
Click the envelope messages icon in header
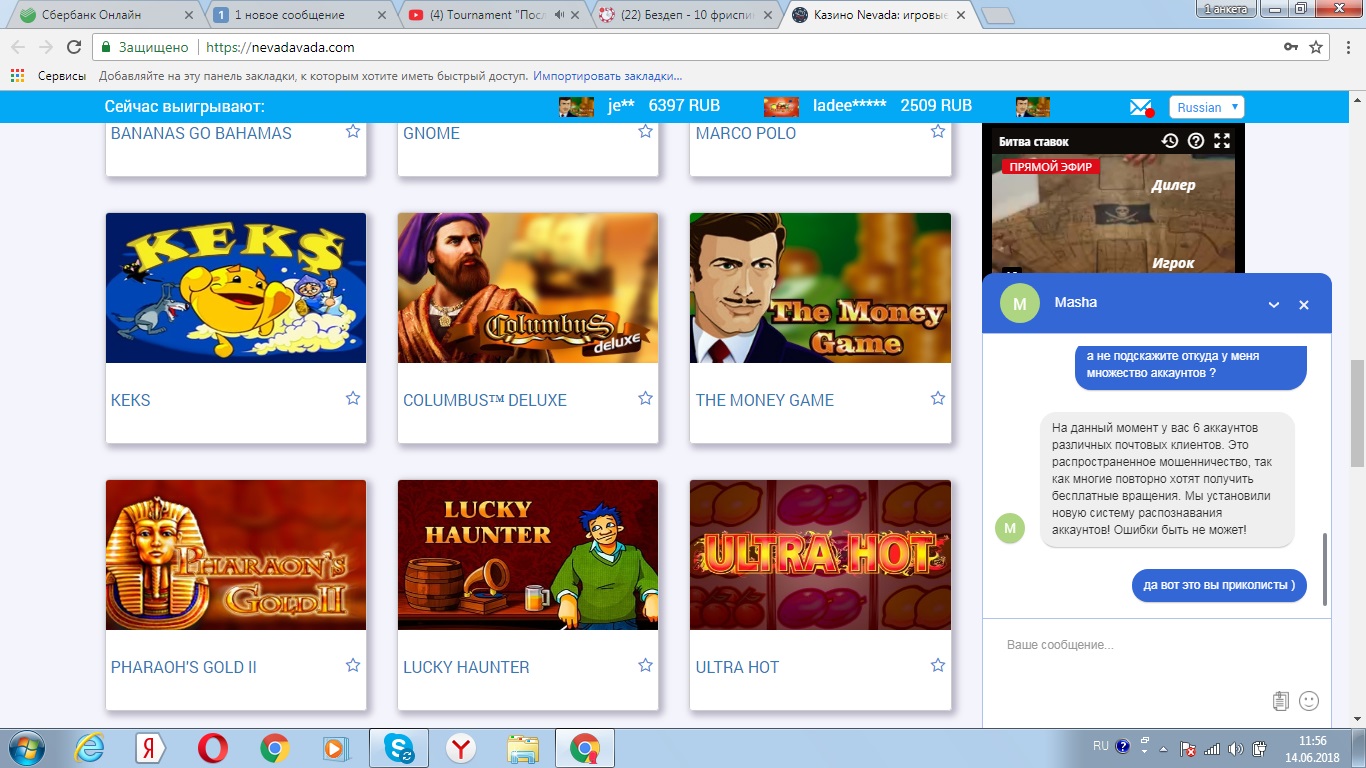pyautogui.click(x=1141, y=107)
